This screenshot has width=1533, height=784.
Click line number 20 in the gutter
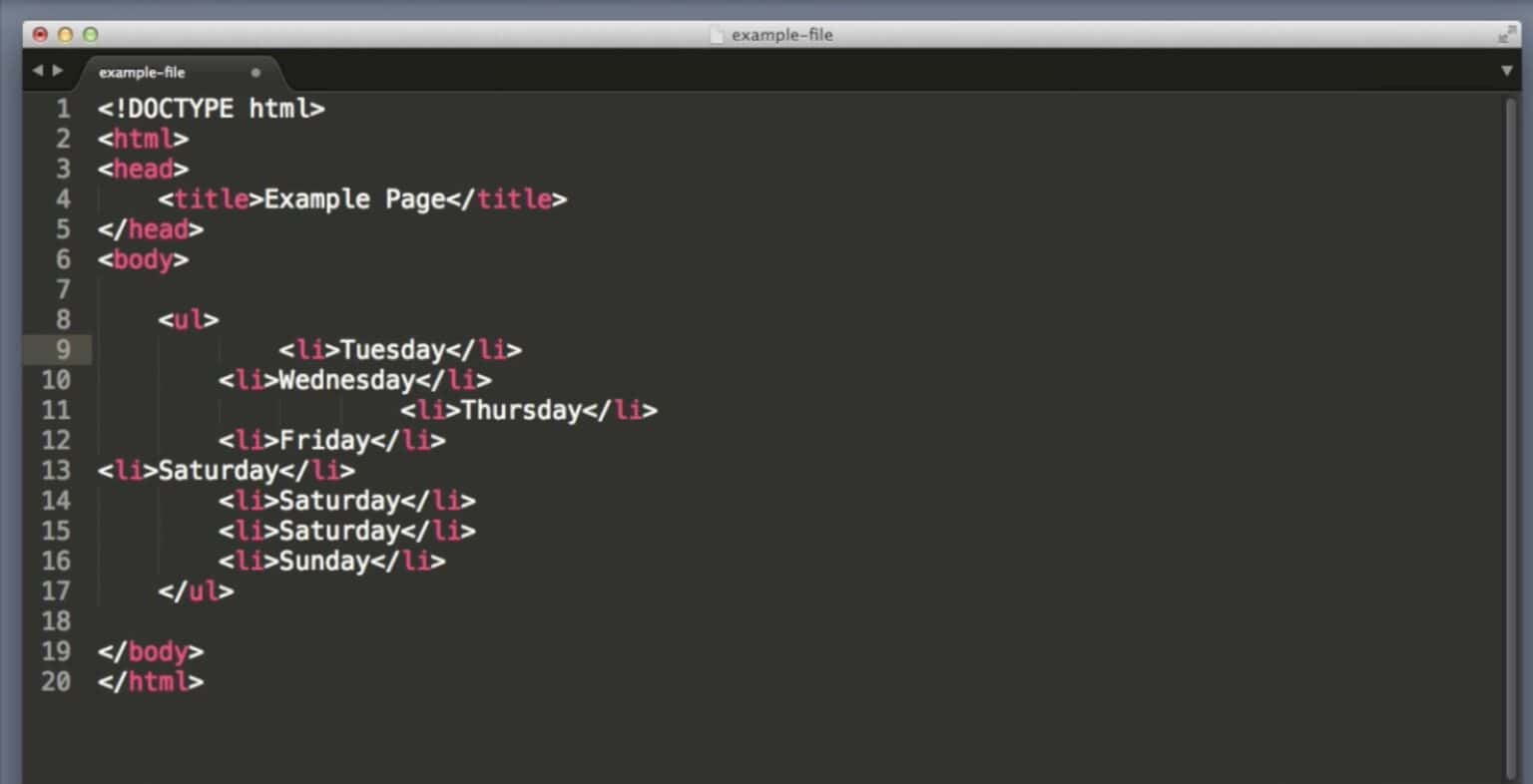[57, 682]
